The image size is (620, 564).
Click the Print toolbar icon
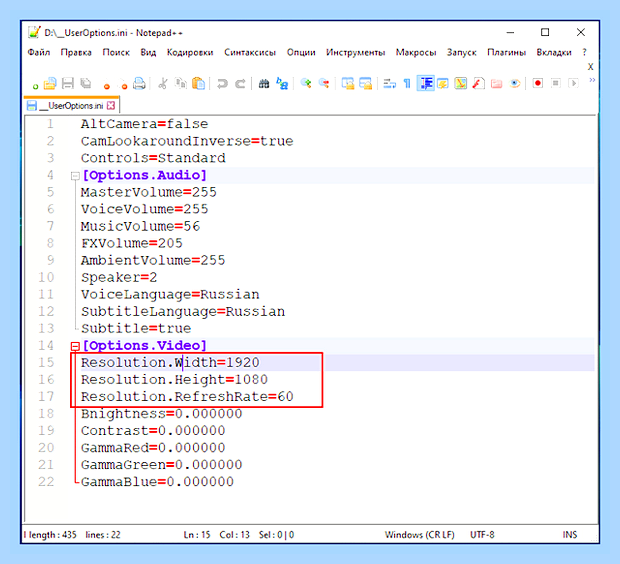[139, 83]
